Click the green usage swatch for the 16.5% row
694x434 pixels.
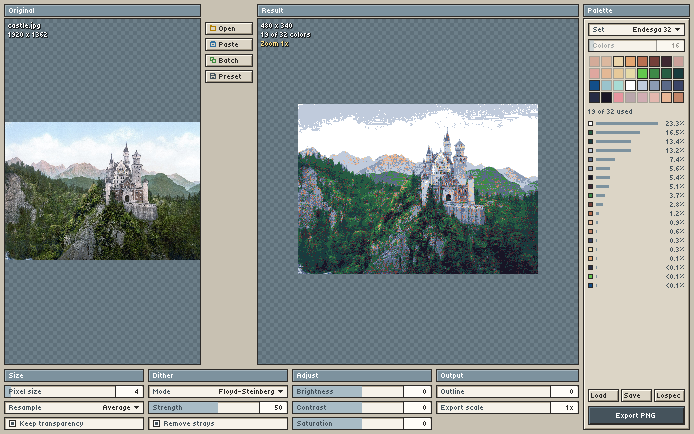(590, 133)
